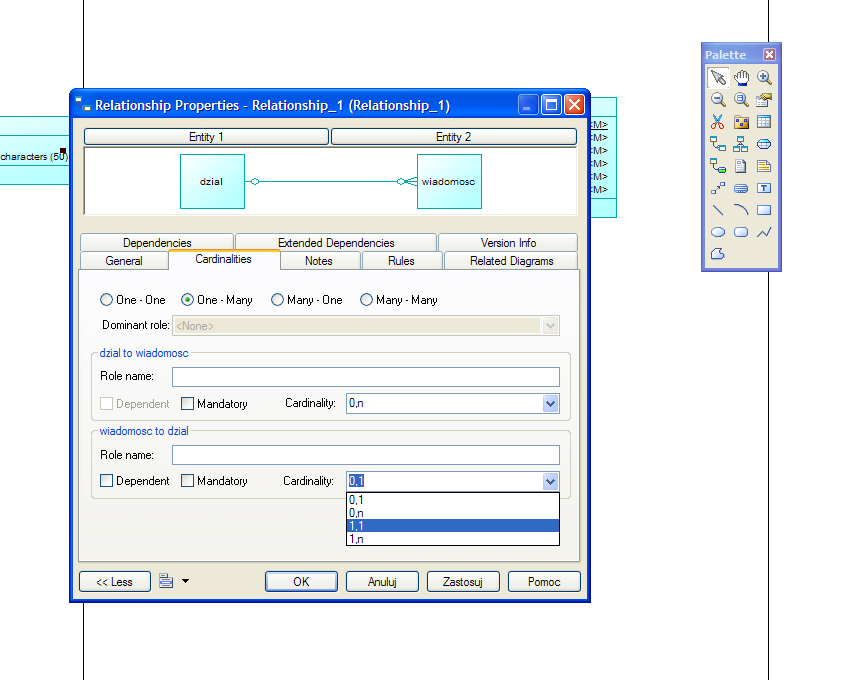This screenshot has width=857, height=680.
Task: Open the Version Info tab
Action: click(508, 243)
